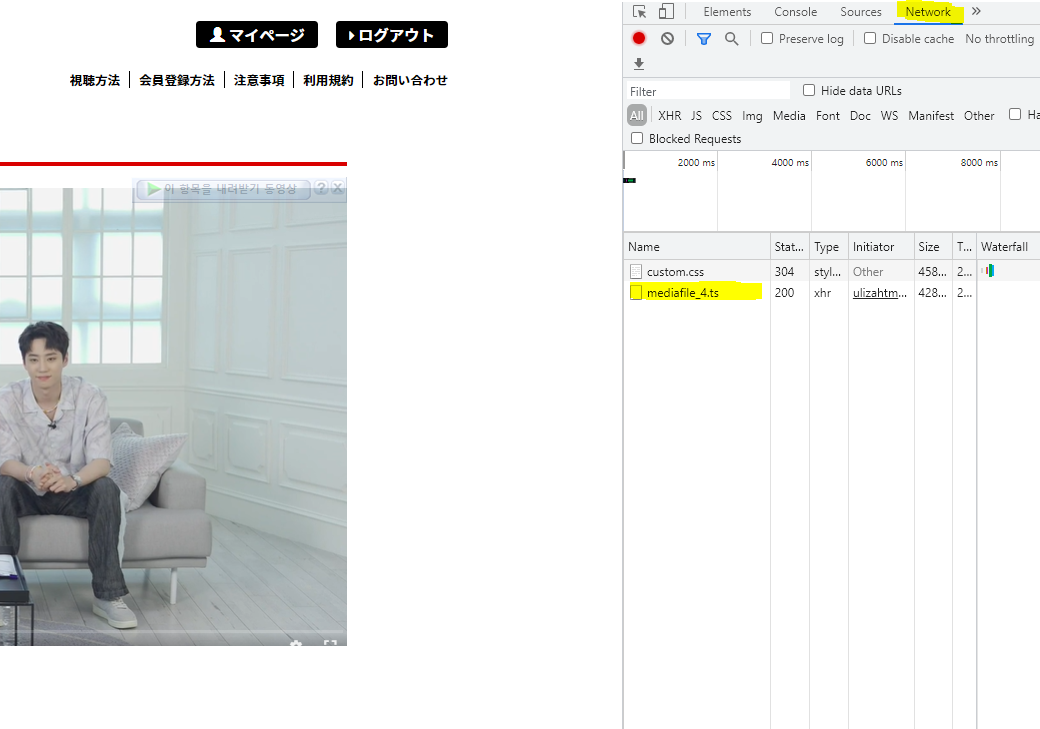Image resolution: width=1040 pixels, height=729 pixels.
Task: Sort by the Type column header
Action: tap(828, 247)
